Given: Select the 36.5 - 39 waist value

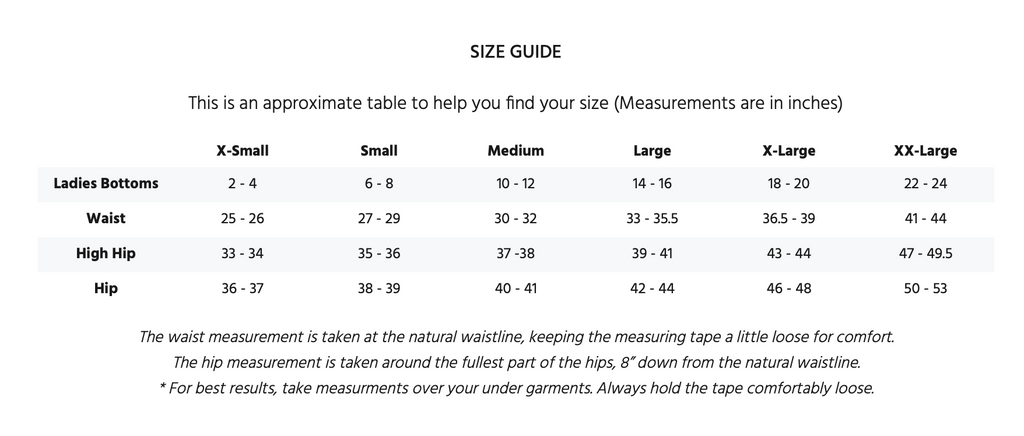Looking at the screenshot, I should (x=788, y=218).
